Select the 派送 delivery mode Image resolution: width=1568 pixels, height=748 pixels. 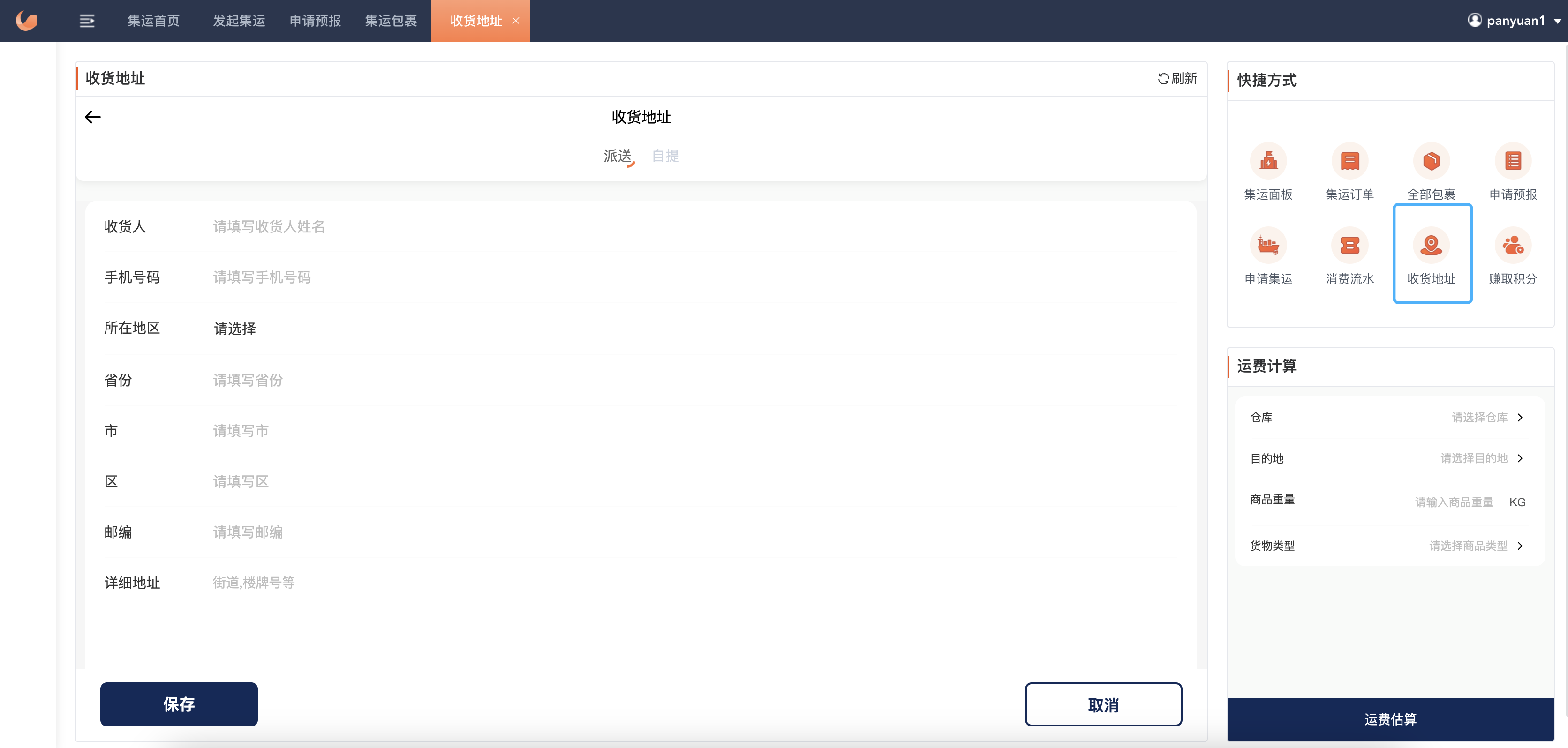pos(618,156)
